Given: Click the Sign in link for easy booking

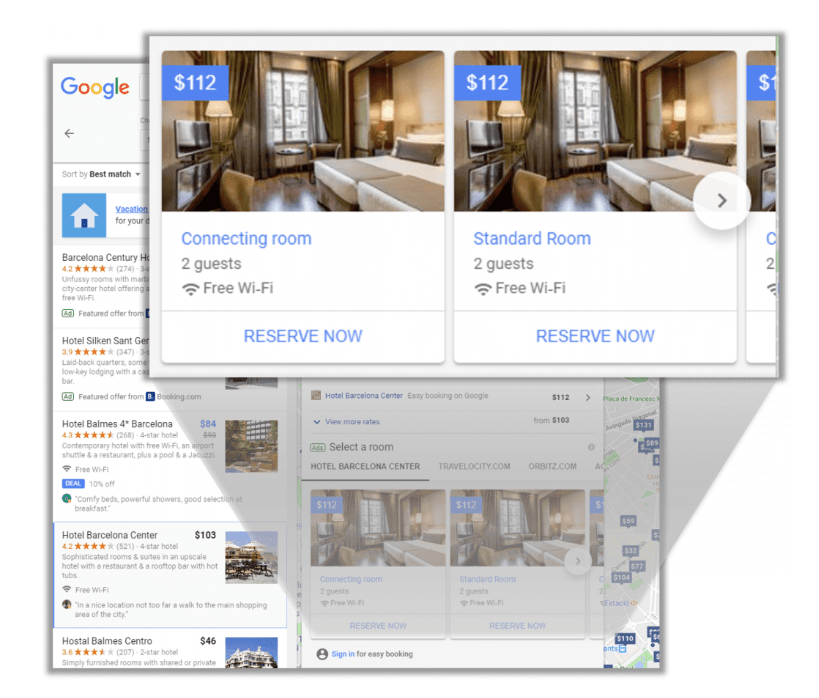Looking at the screenshot, I should pyautogui.click(x=343, y=654).
